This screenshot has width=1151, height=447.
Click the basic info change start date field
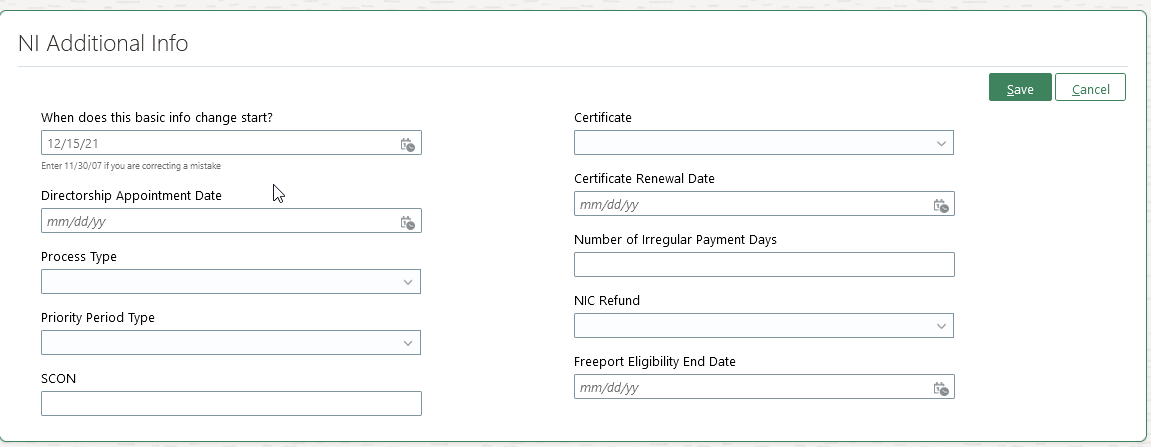215,144
